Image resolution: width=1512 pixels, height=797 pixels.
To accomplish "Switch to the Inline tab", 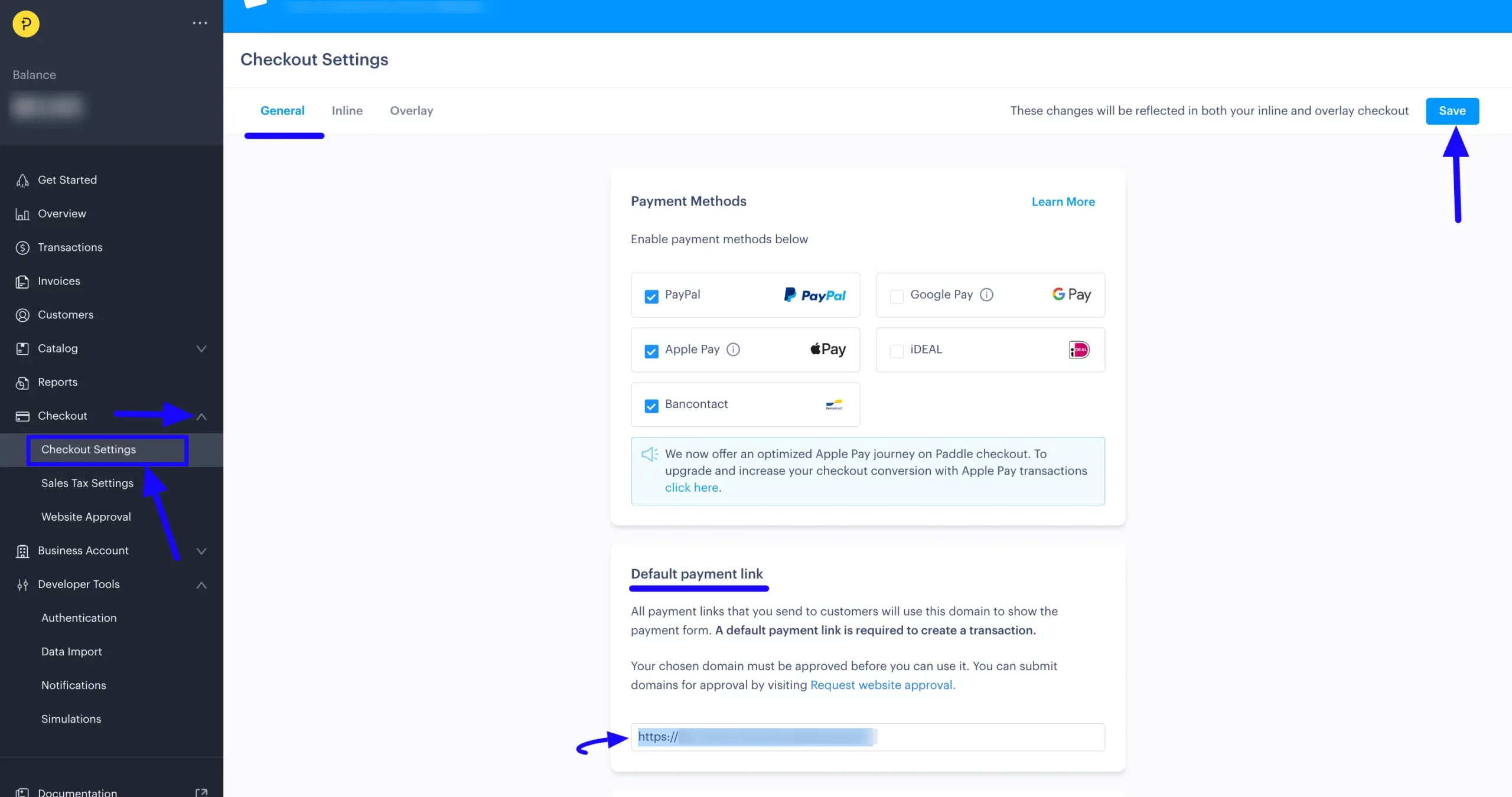I will [347, 111].
